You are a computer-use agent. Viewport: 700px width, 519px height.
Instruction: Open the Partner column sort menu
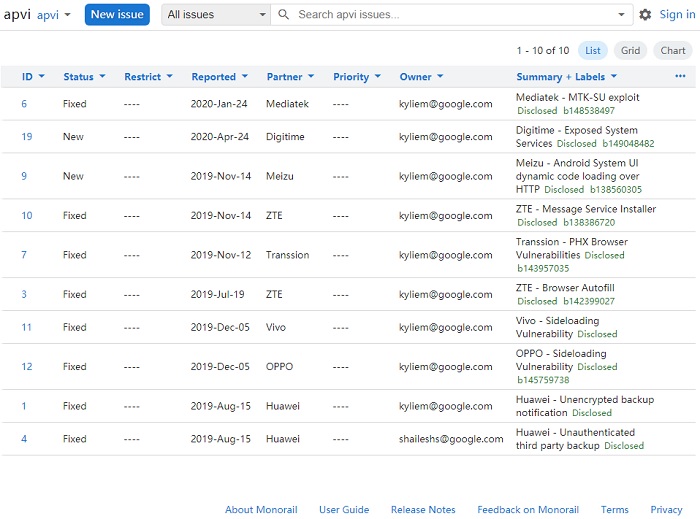point(290,77)
